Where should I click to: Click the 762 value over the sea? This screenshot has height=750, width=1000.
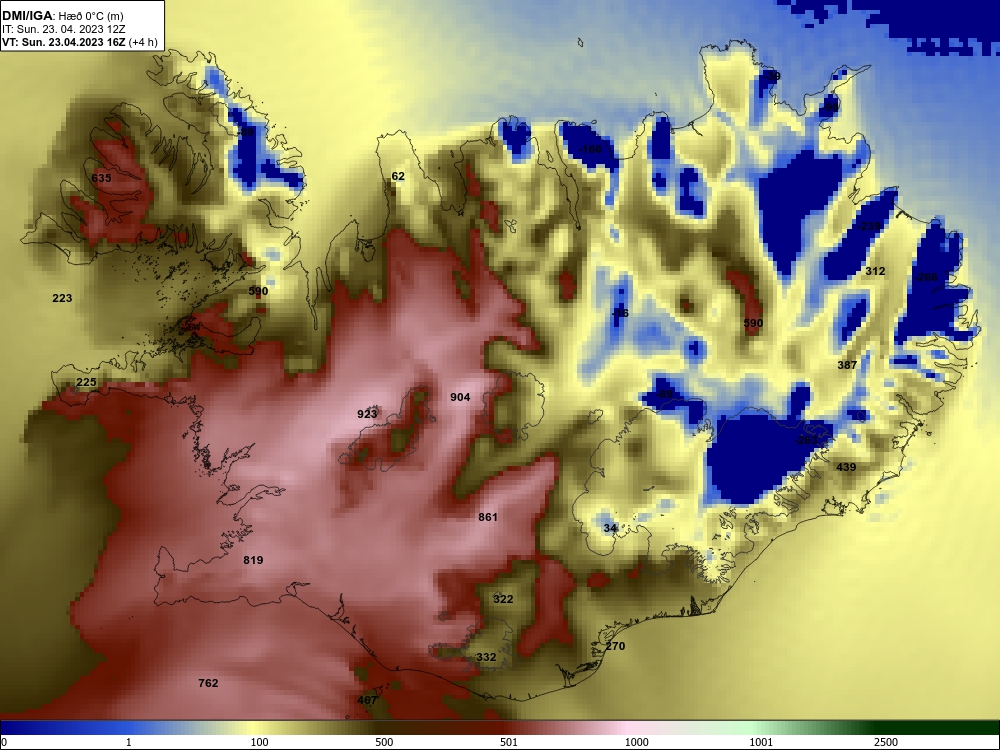(x=209, y=683)
